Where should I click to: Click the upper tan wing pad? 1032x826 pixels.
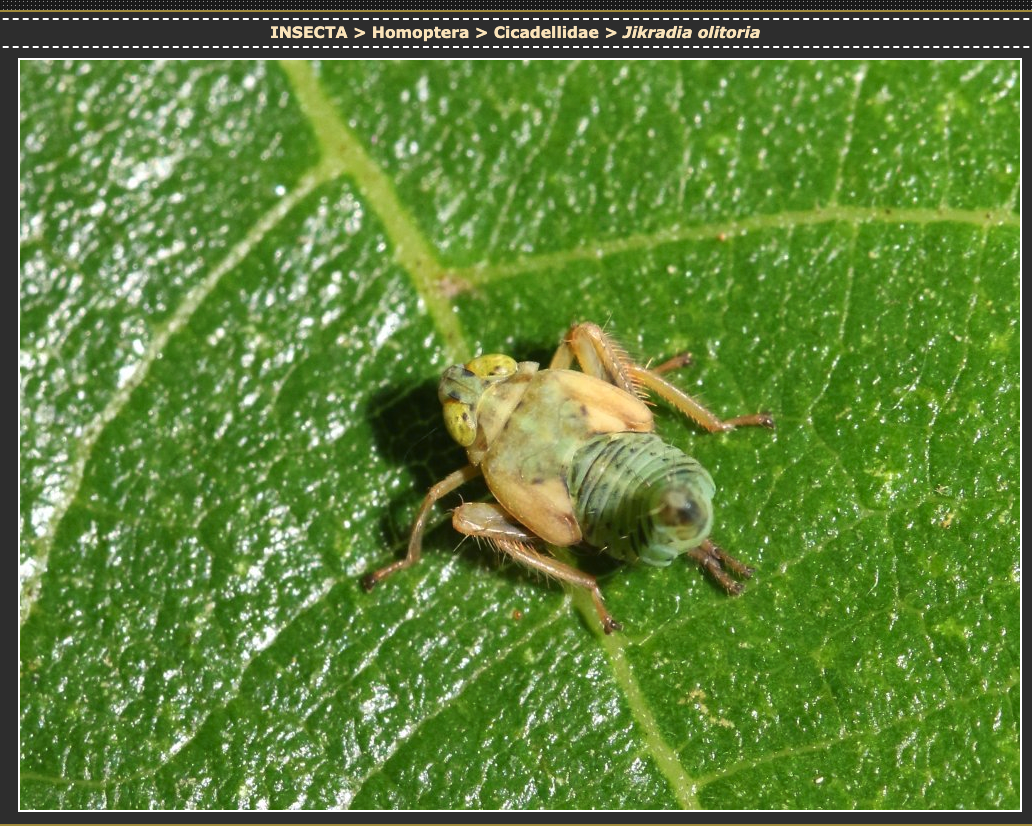[600, 401]
